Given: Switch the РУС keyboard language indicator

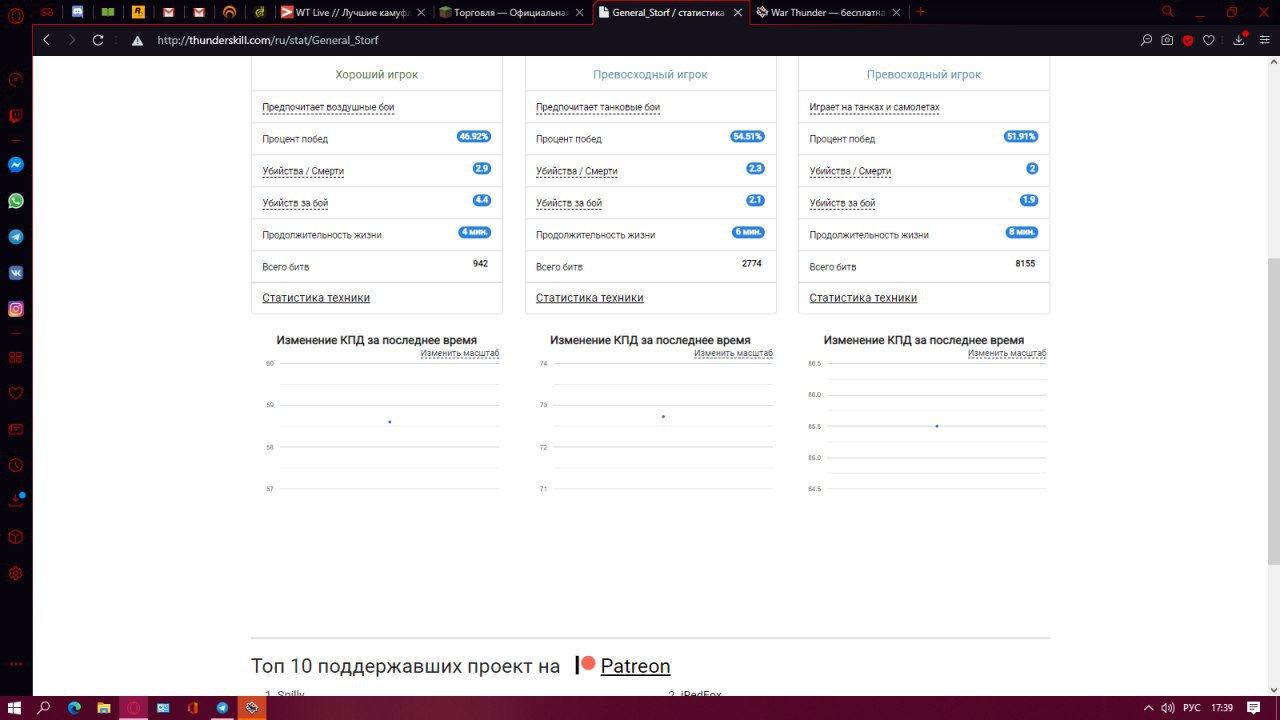Looking at the screenshot, I should [x=1191, y=708].
